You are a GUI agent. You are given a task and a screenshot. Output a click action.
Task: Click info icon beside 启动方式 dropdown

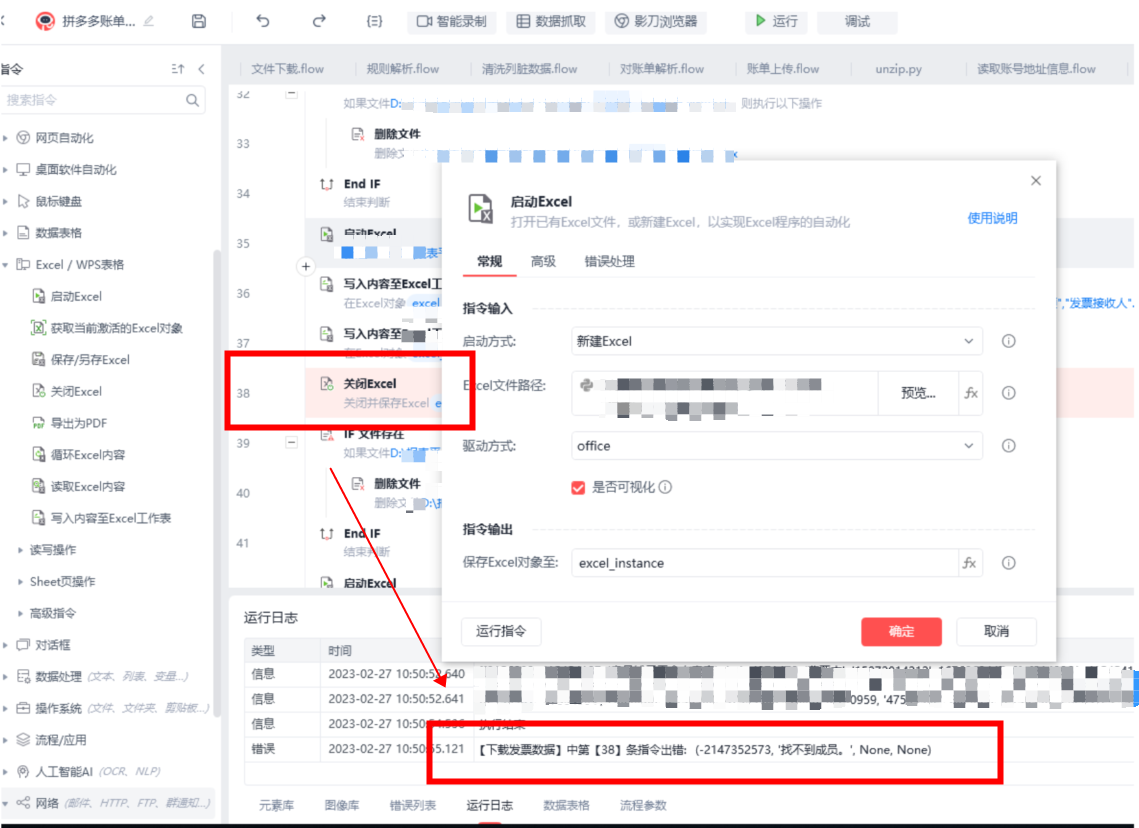(1008, 341)
